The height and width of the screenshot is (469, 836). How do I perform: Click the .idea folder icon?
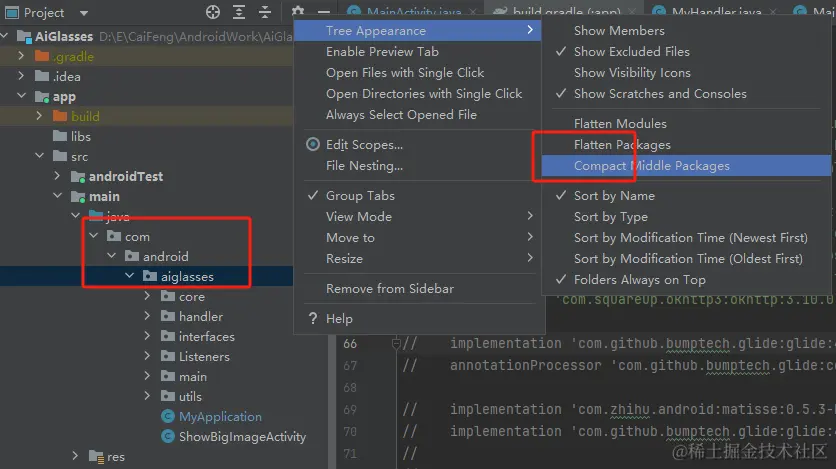click(x=42, y=76)
